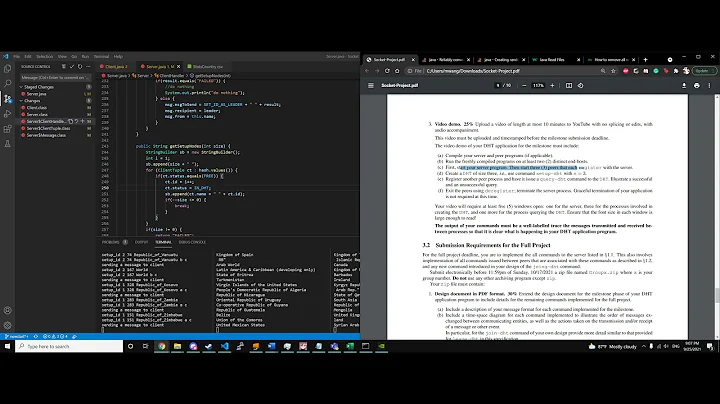Open the Help menu in VS Code
Viewport: 720px width, 404px height.
click(118, 56)
